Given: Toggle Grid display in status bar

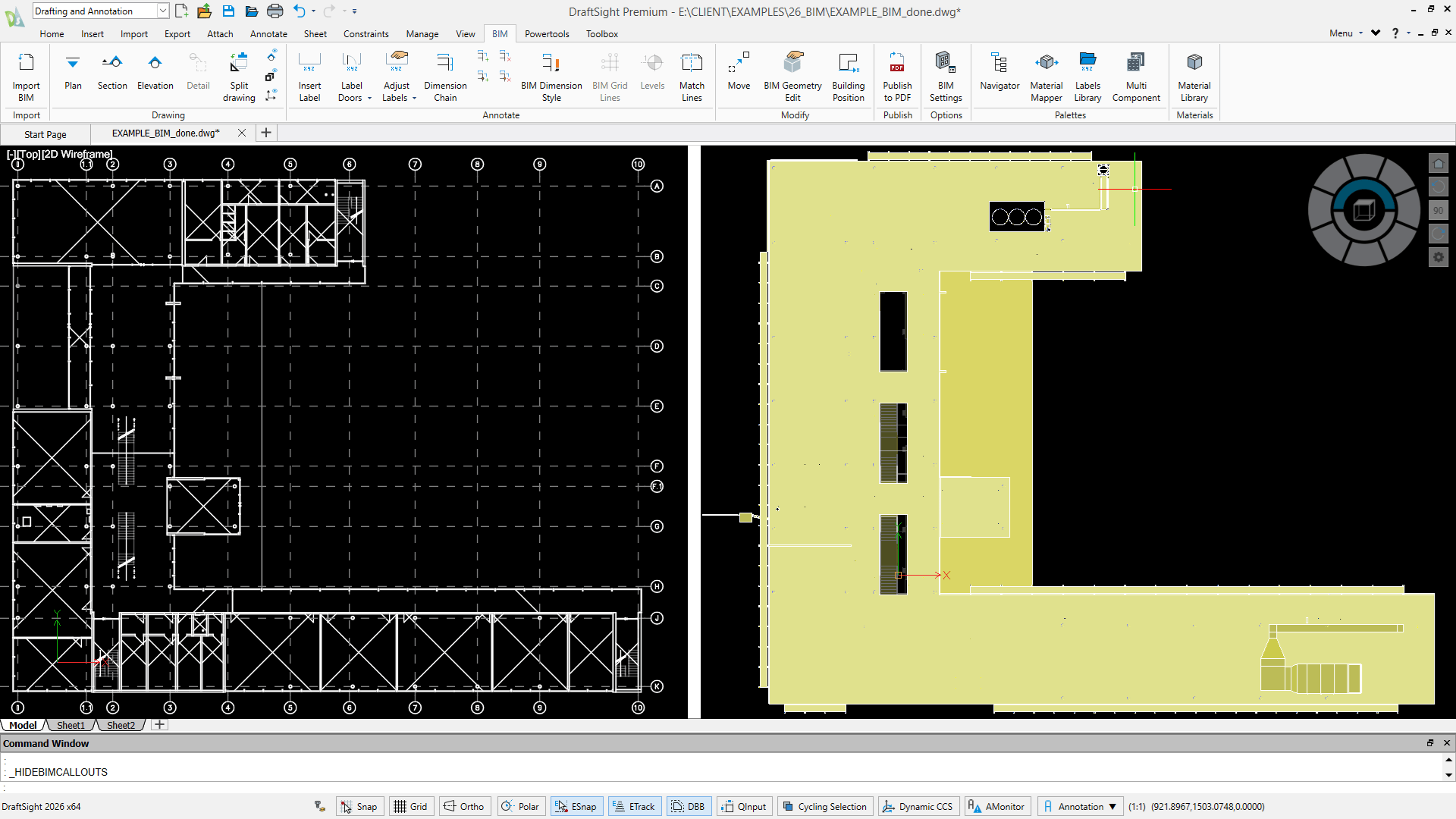Looking at the screenshot, I should click(x=411, y=806).
